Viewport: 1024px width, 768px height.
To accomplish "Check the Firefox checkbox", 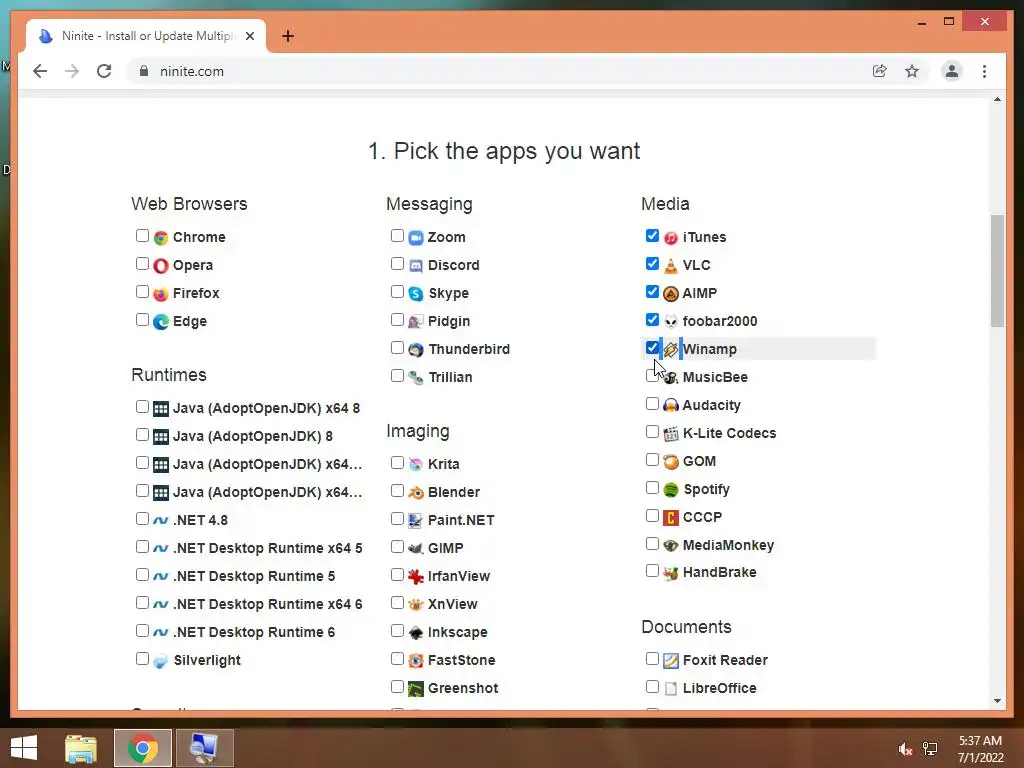I will (x=142, y=292).
